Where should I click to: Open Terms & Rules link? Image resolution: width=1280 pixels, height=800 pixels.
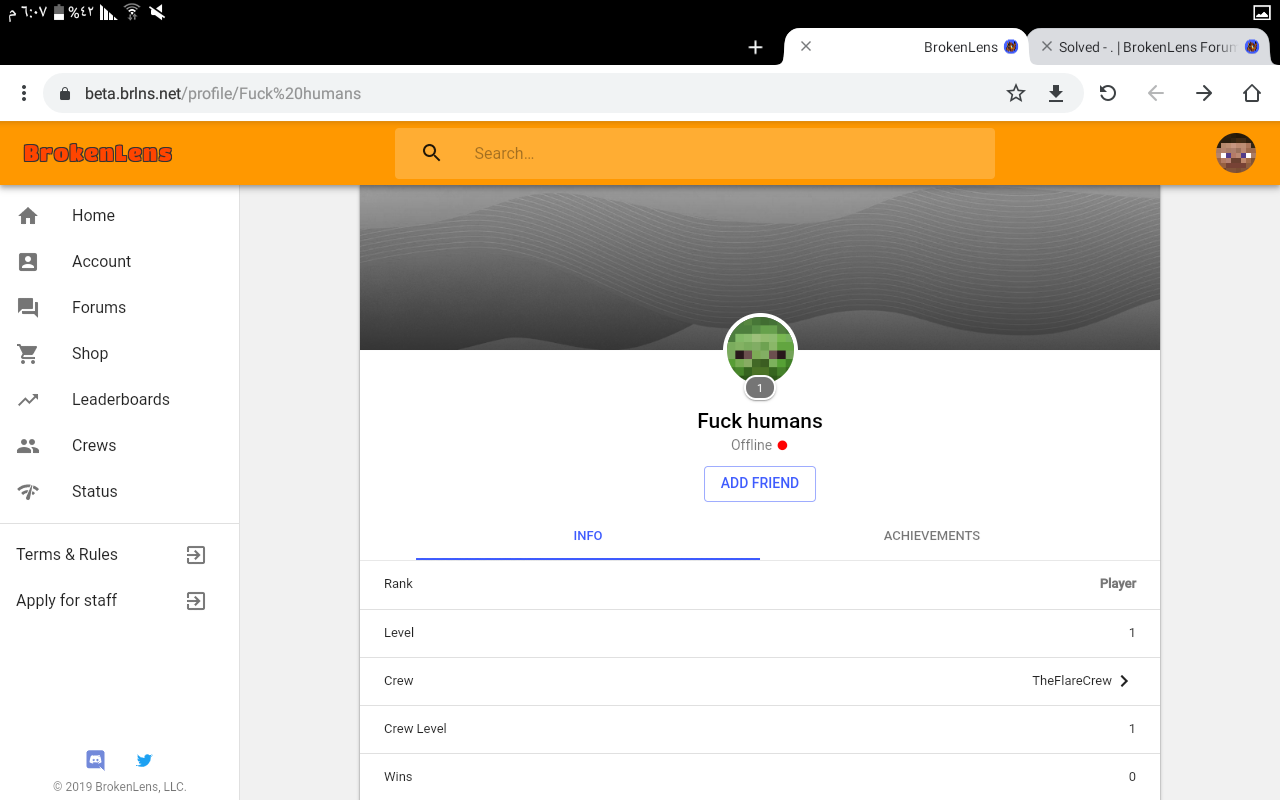[67, 554]
